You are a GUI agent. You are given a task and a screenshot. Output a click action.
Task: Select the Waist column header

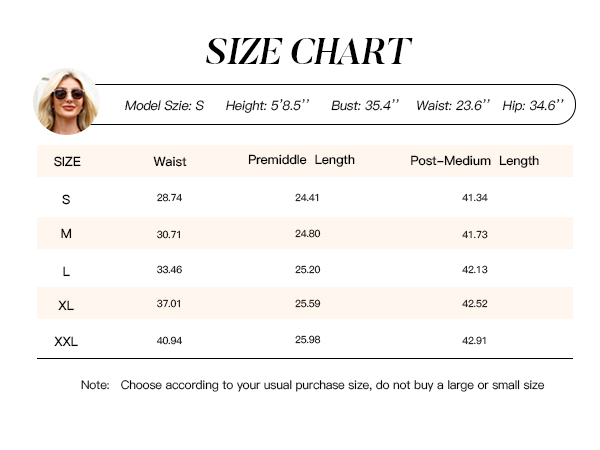[170, 161]
